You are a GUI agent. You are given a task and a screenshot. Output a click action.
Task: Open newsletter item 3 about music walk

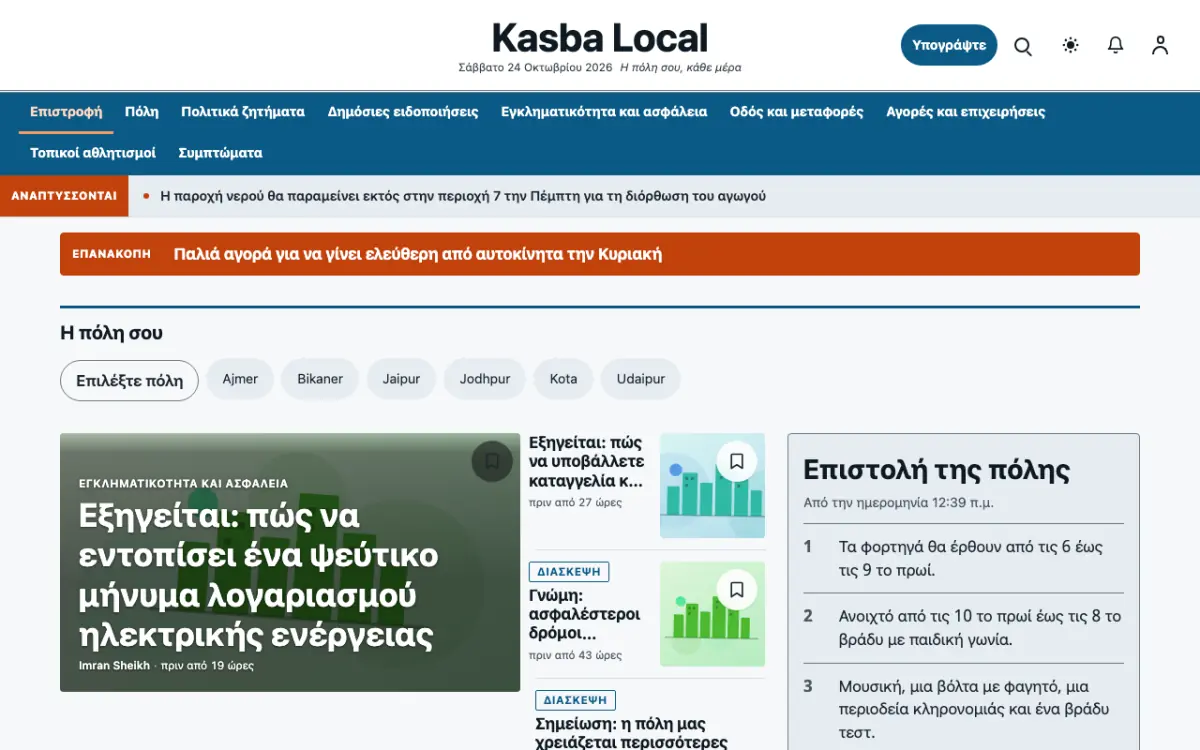click(964, 709)
